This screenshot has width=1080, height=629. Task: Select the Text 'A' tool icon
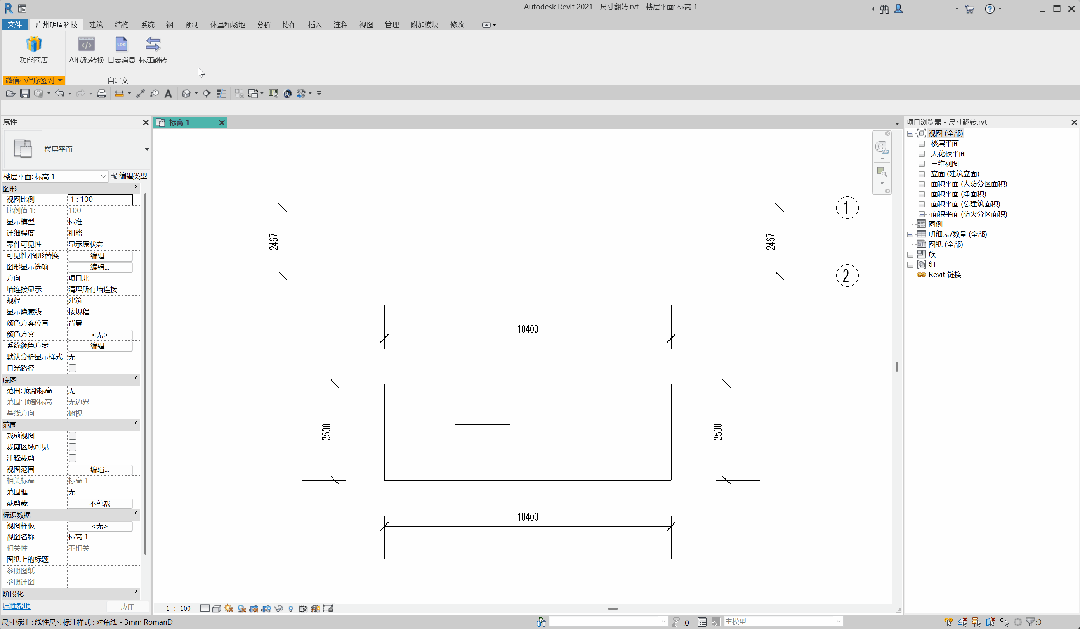click(168, 94)
